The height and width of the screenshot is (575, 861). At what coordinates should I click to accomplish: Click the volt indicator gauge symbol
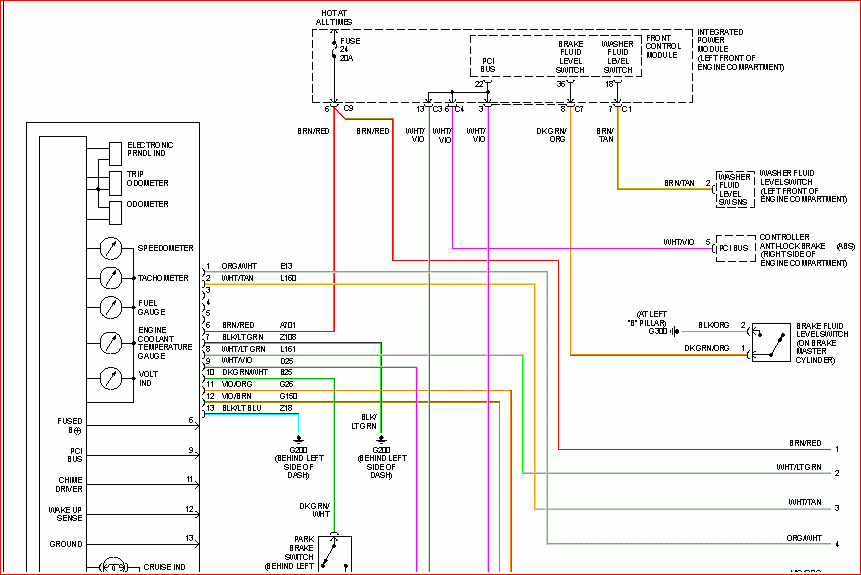(x=111, y=378)
